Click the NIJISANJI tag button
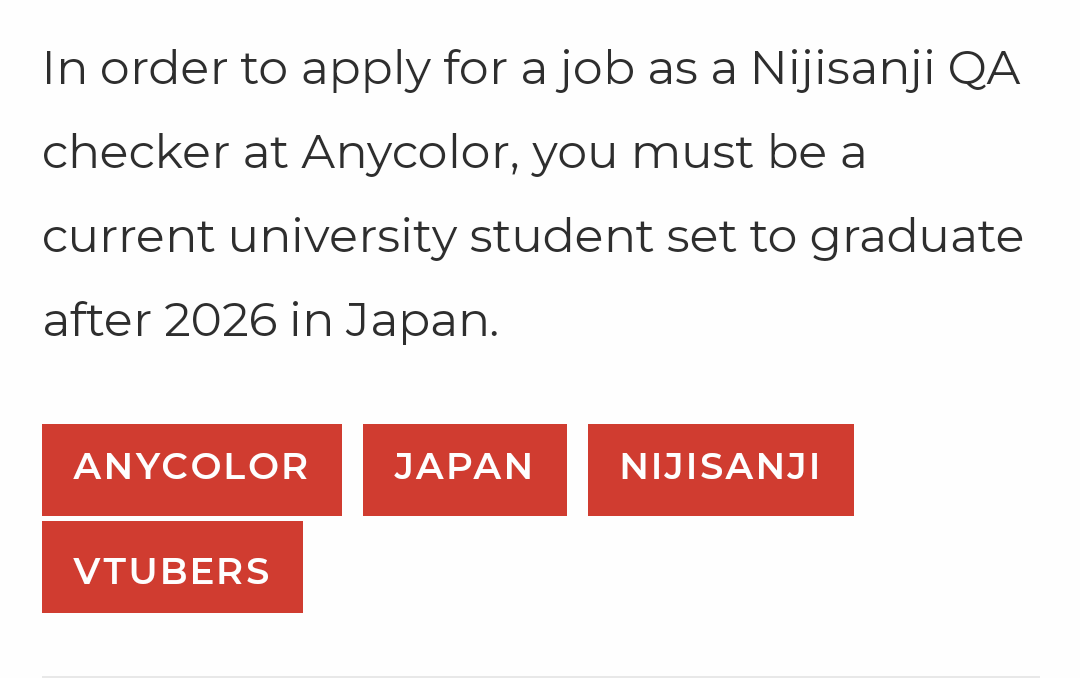 720,470
